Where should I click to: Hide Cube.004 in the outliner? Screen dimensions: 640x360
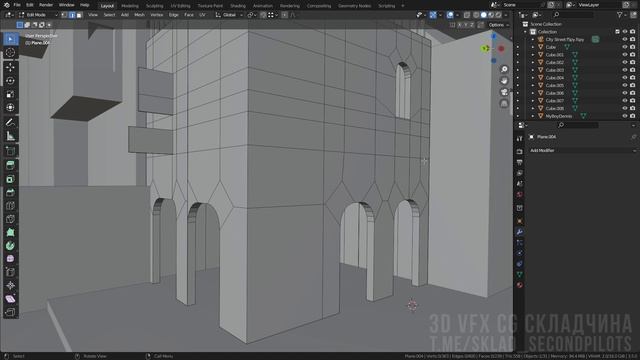(x=624, y=78)
